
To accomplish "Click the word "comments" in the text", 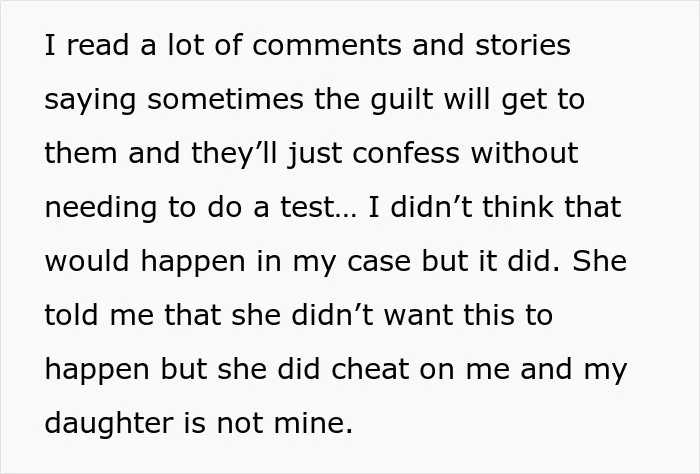I will point(327,46).
